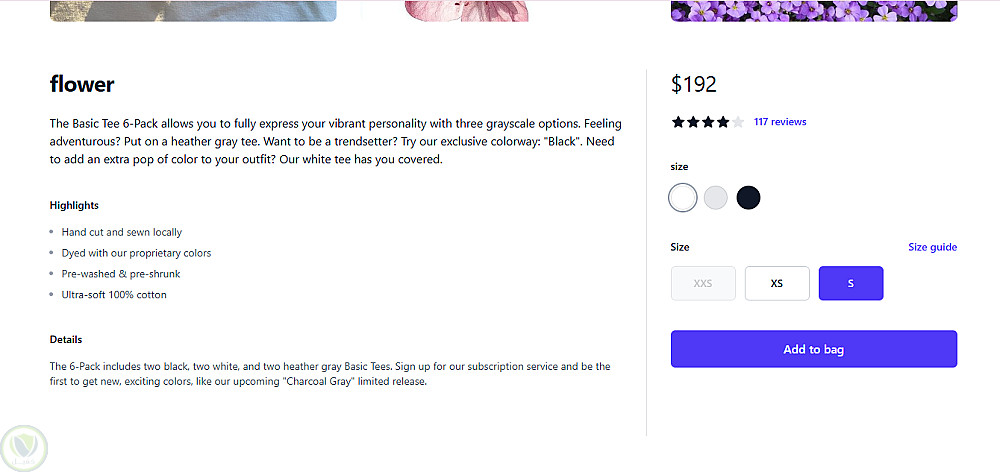View the pink flower product image
This screenshot has height=472, width=1000.
pos(466,10)
